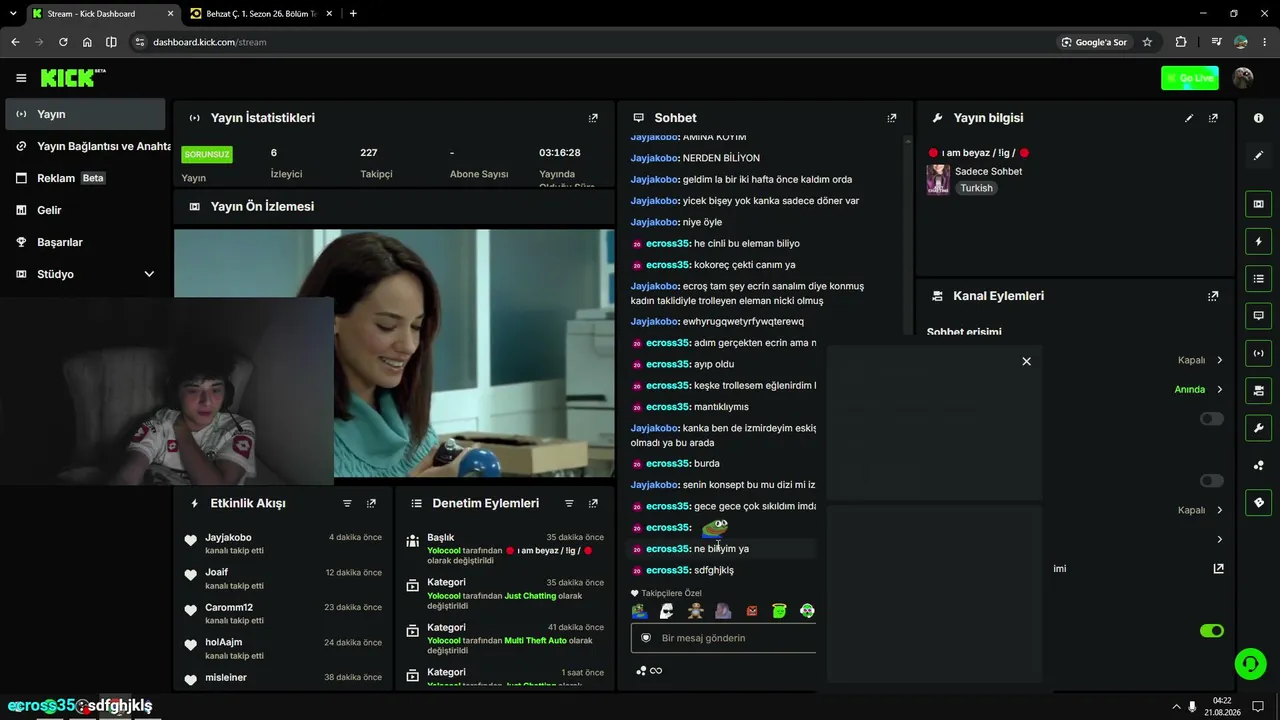The width and height of the screenshot is (1280, 720).
Task: Switch to the Behzat Ç. browser tab
Action: point(259,14)
